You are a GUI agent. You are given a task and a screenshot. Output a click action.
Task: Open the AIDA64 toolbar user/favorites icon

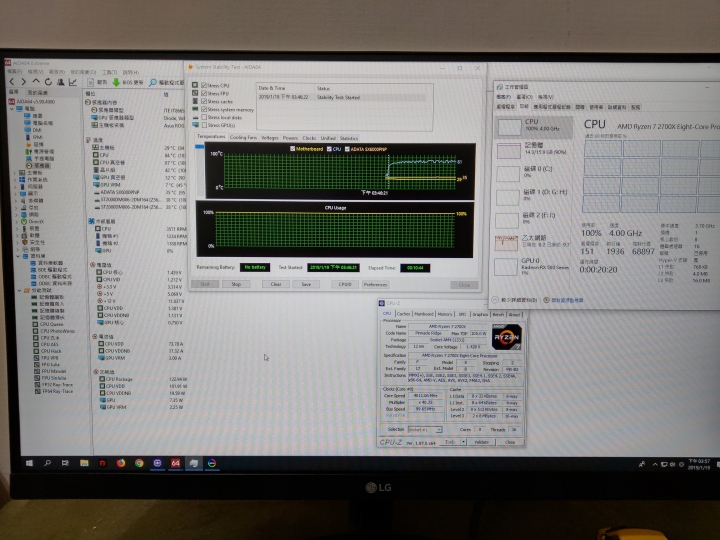click(x=60, y=82)
